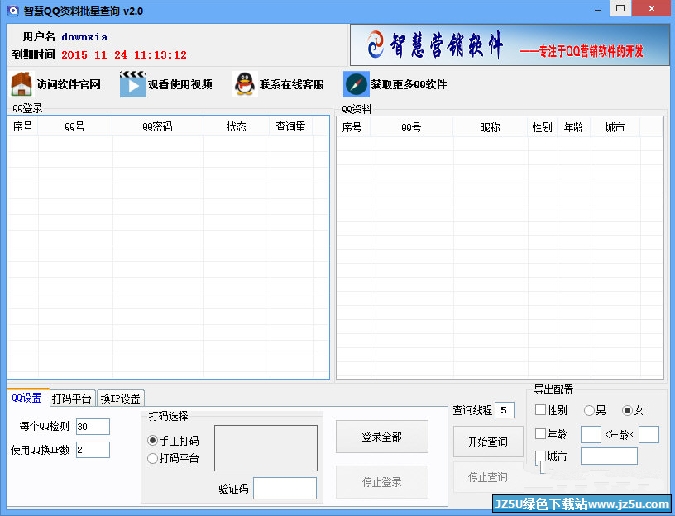The height and width of the screenshot is (516, 675).
Task: Open the 观看使用视频 link
Action: pyautogui.click(x=180, y=84)
